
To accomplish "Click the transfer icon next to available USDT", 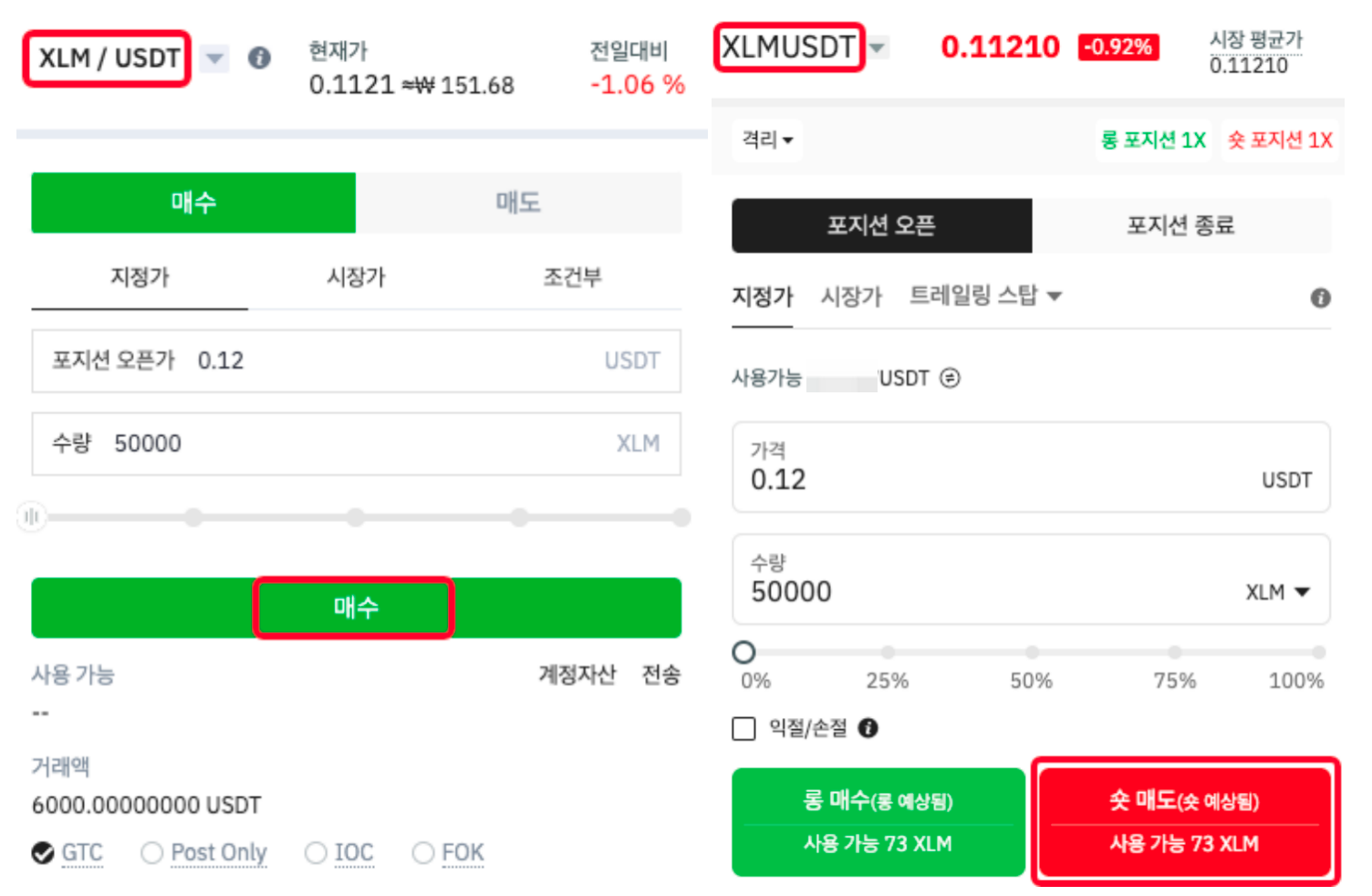I will coord(950,378).
